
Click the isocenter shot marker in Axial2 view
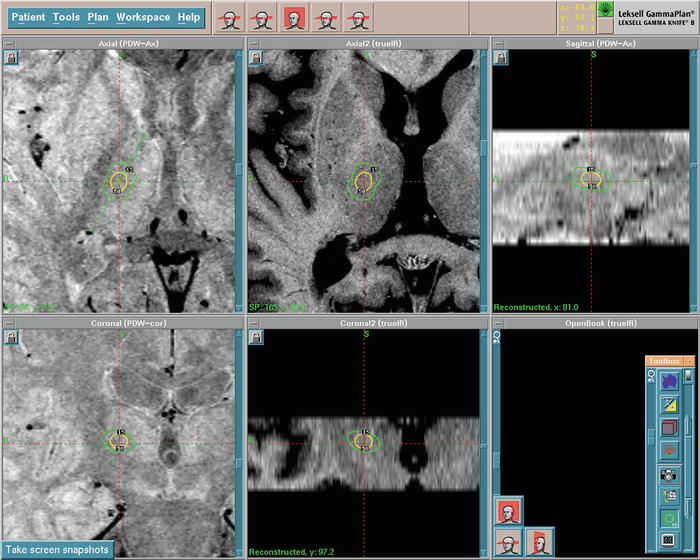coord(362,181)
